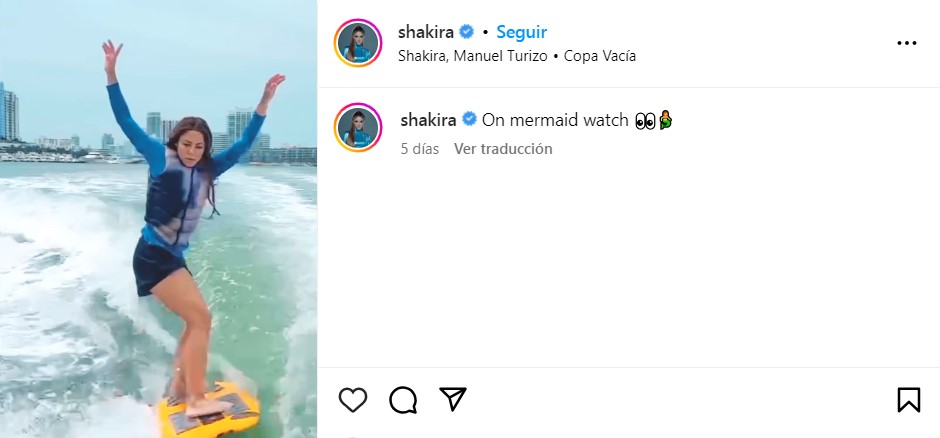
Task: Click verified badge in the caption line
Action: [x=469, y=119]
